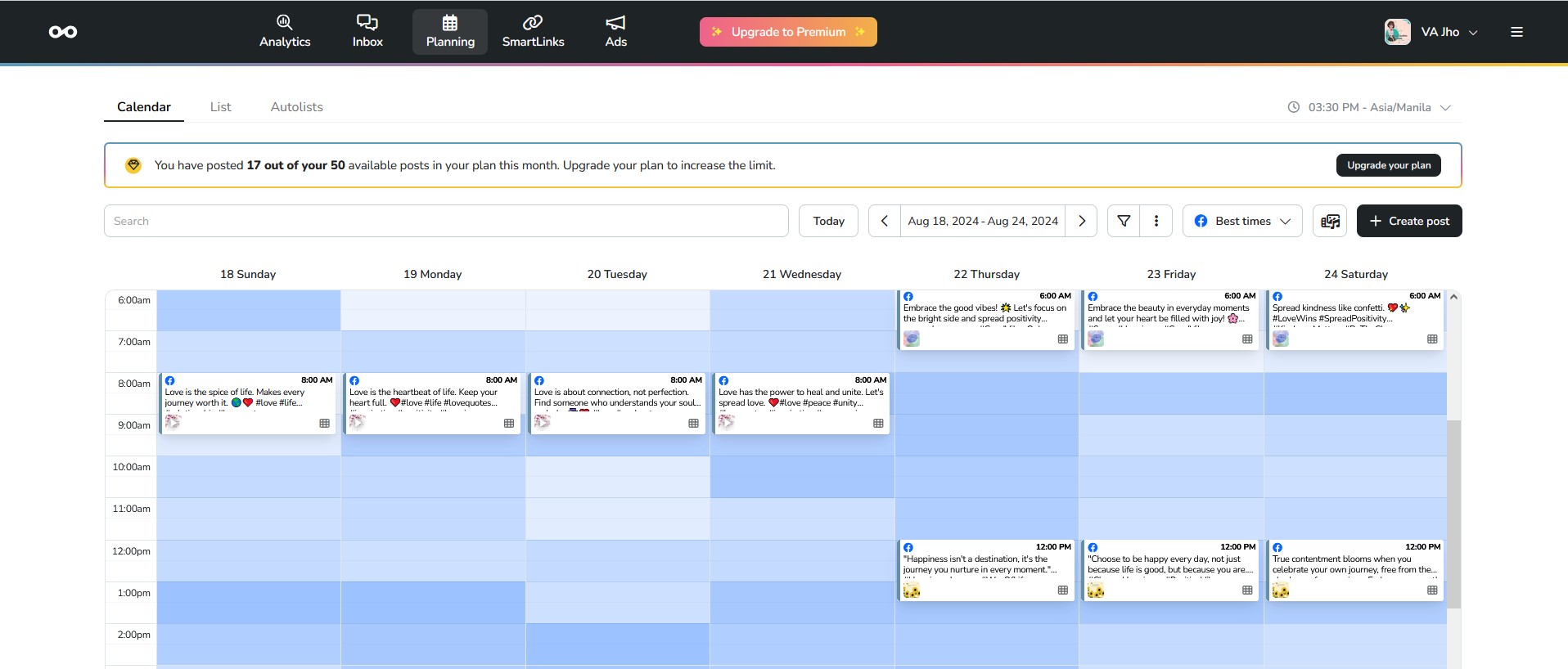Screen dimensions: 1568x669
Task: Select the 24 Saturday column header
Action: tap(1356, 274)
